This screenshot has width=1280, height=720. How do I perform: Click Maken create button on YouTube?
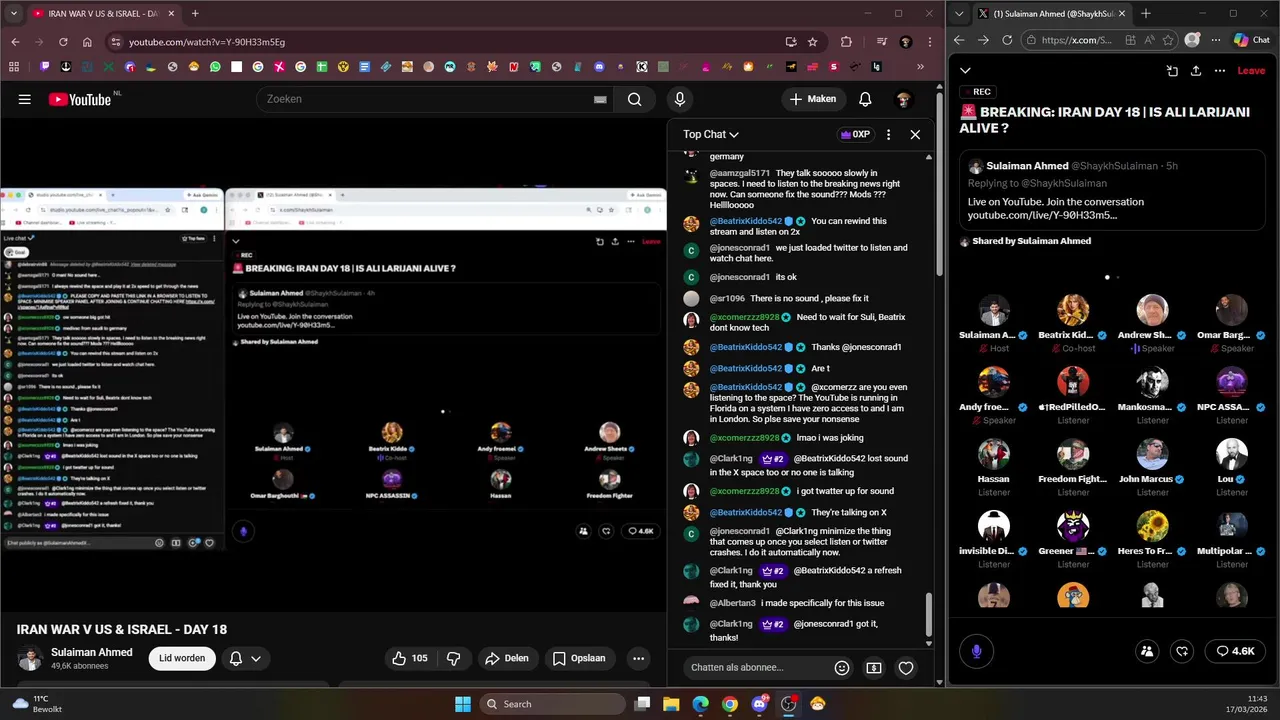(812, 99)
